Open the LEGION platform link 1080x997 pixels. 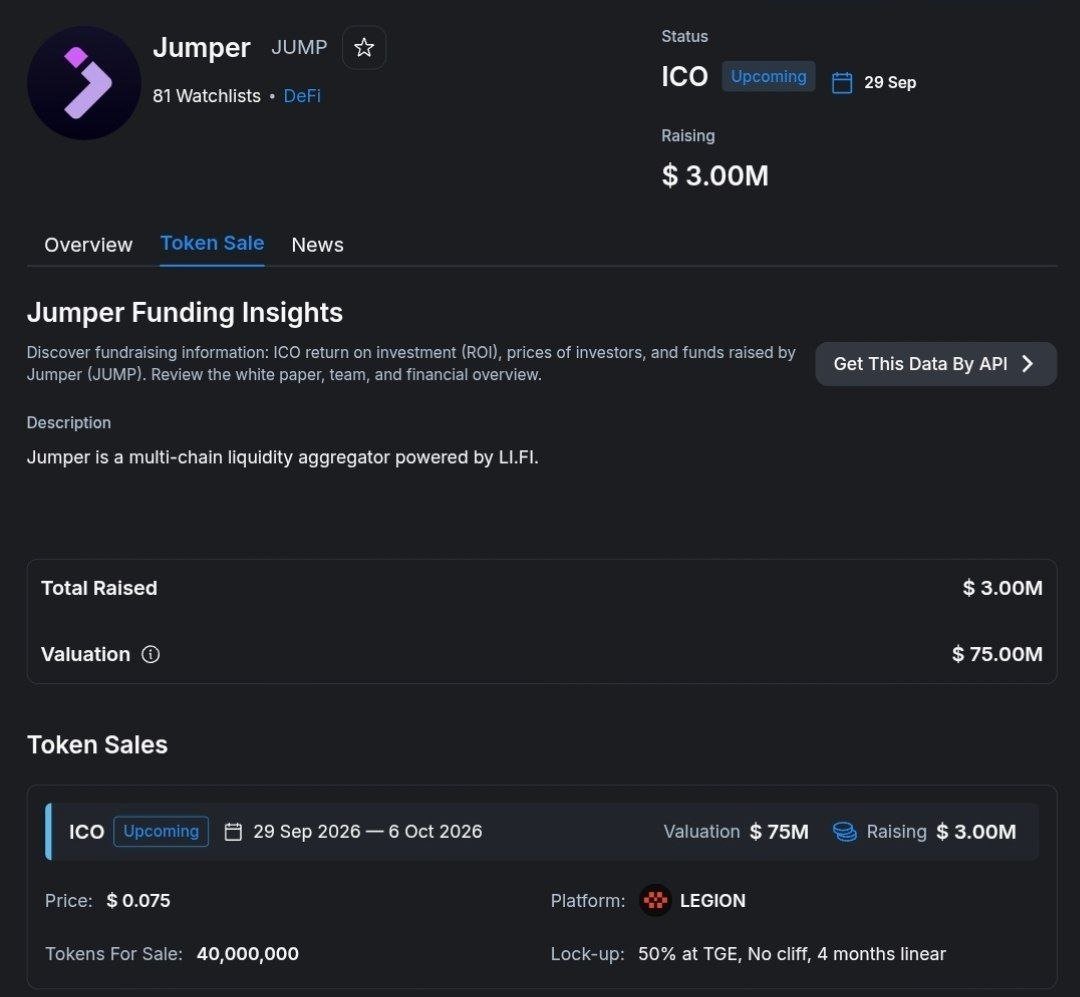pyautogui.click(x=712, y=901)
